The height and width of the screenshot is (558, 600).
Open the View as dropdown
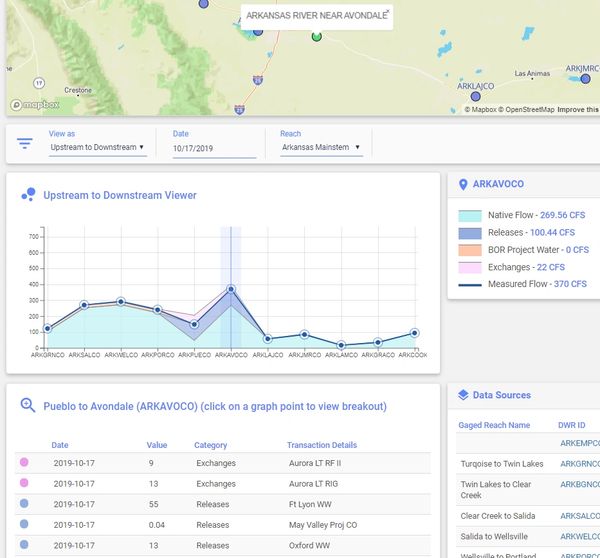(97, 147)
